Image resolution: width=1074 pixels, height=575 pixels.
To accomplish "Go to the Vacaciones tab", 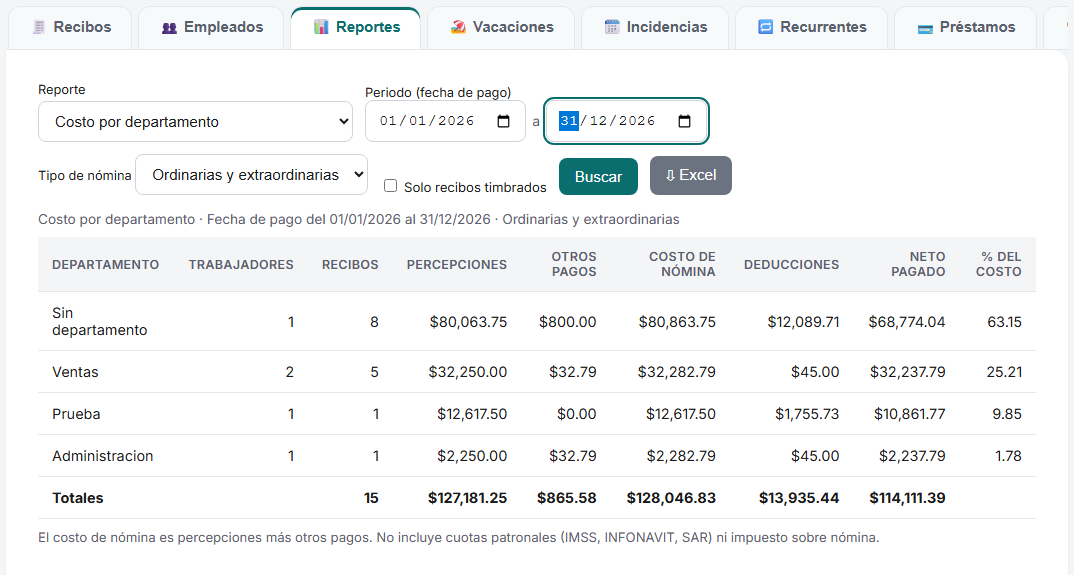I will 501,27.
